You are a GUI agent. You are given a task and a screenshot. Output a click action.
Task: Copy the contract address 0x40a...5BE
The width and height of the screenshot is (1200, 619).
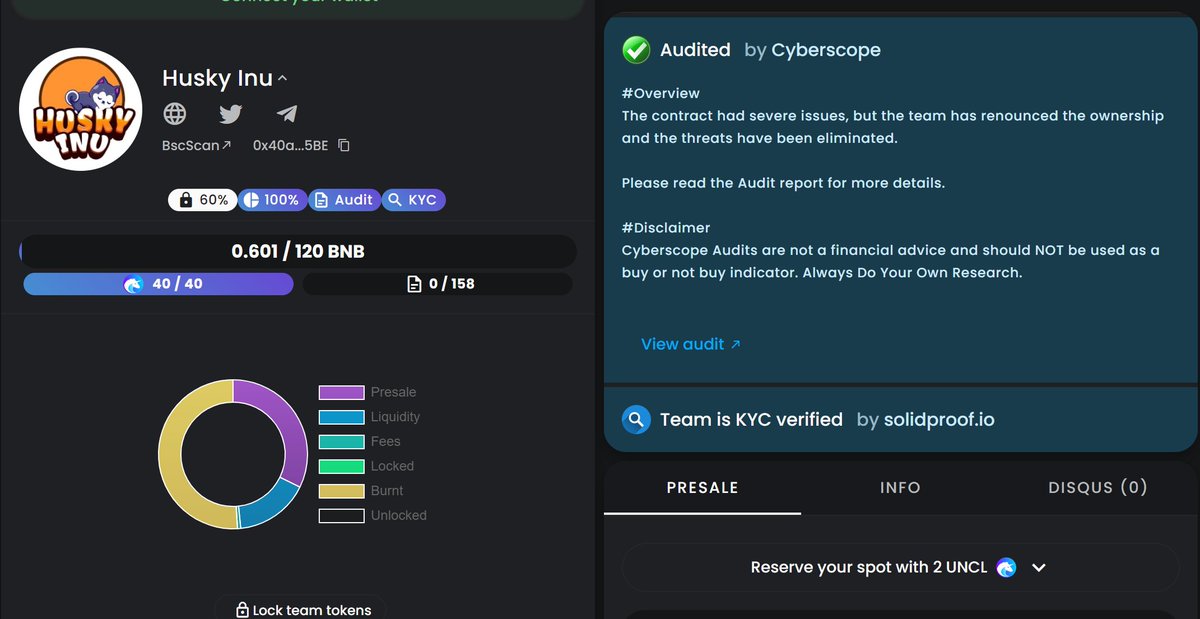click(344, 145)
